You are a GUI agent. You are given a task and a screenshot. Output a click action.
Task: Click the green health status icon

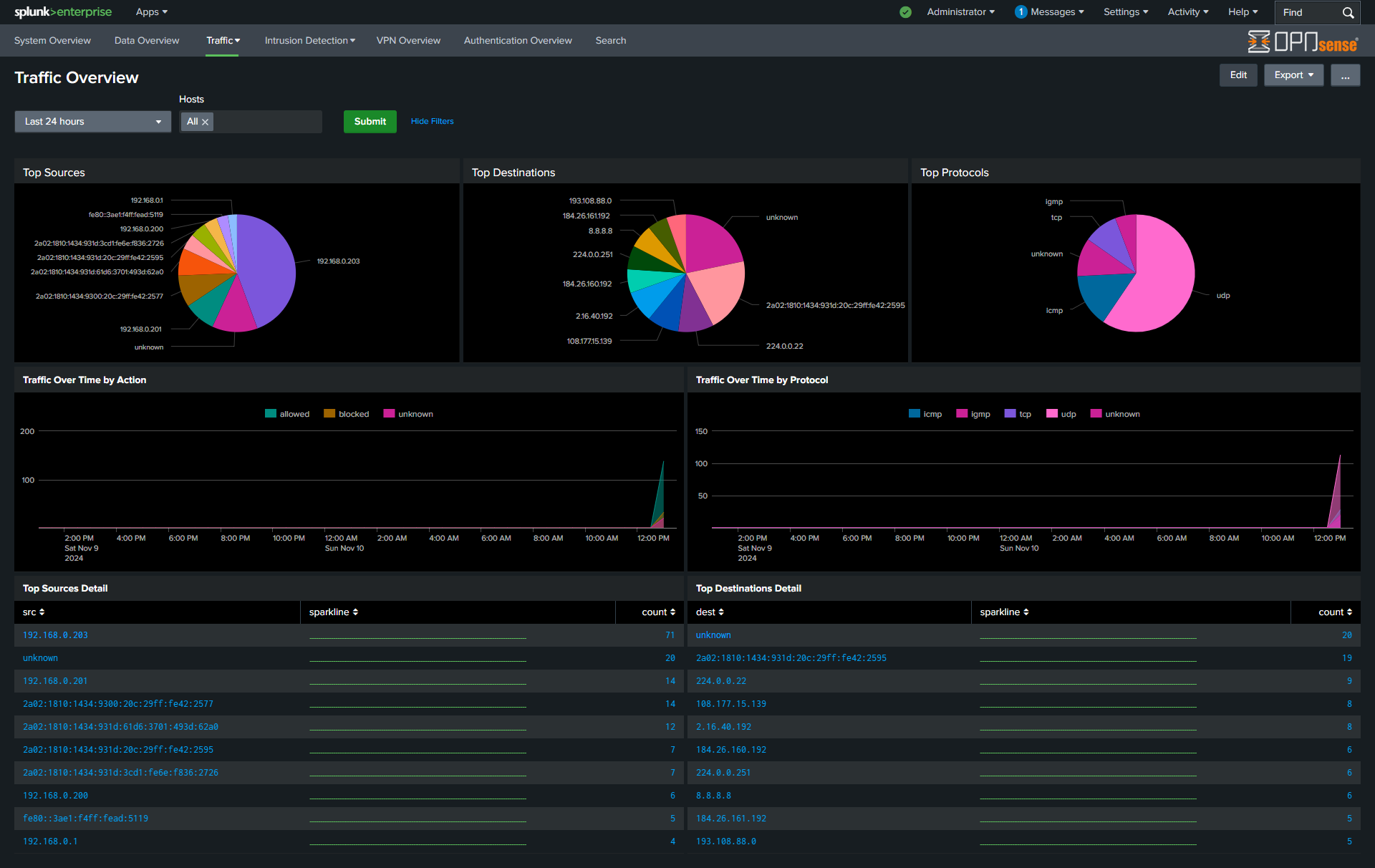pos(904,12)
